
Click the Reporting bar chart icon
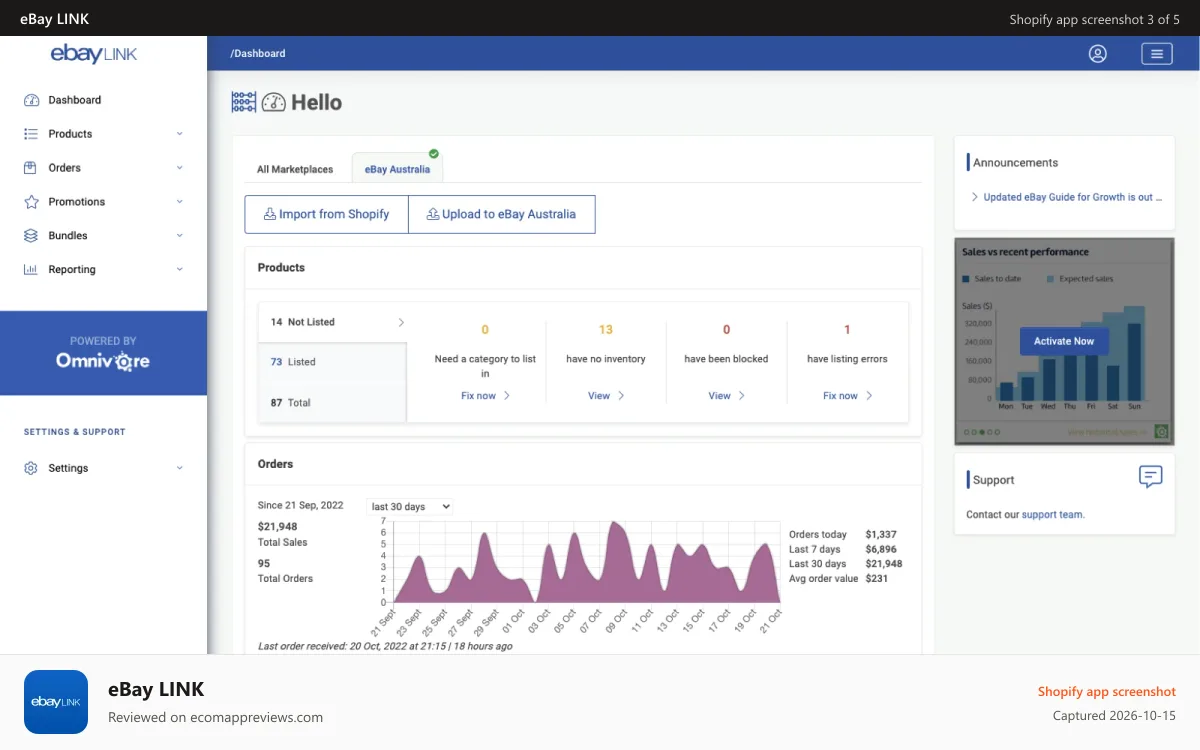31,270
